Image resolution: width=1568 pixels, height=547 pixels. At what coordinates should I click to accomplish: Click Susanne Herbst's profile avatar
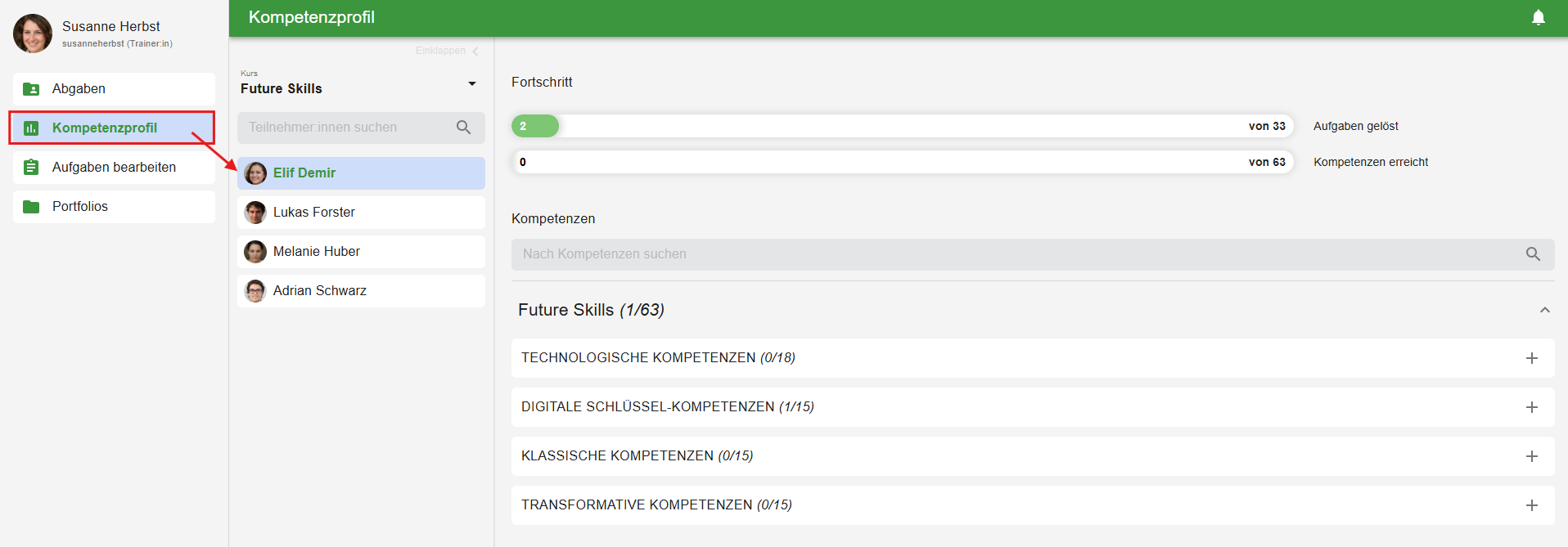tap(33, 34)
